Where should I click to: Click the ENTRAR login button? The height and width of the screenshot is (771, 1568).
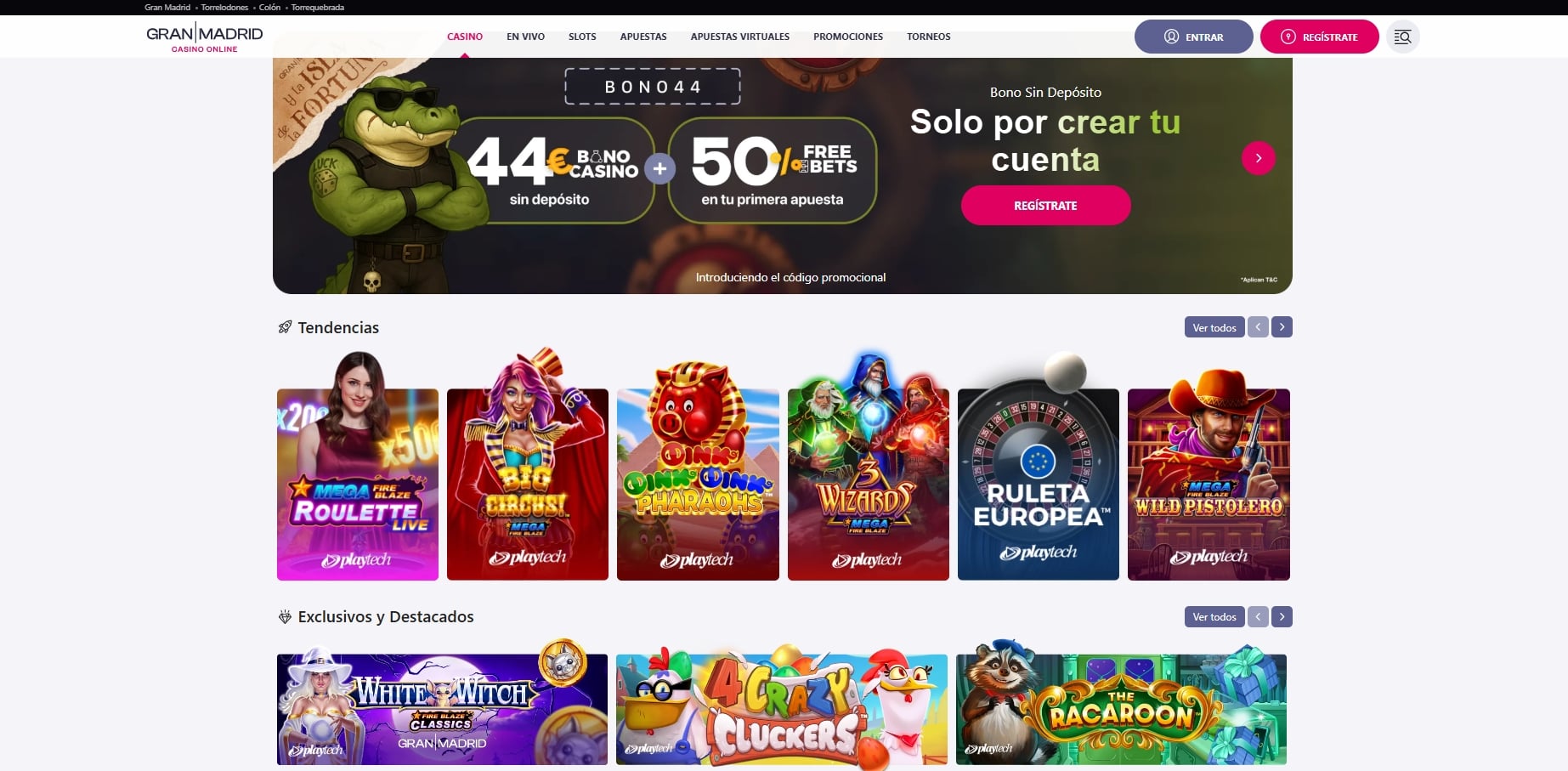[x=1193, y=37]
